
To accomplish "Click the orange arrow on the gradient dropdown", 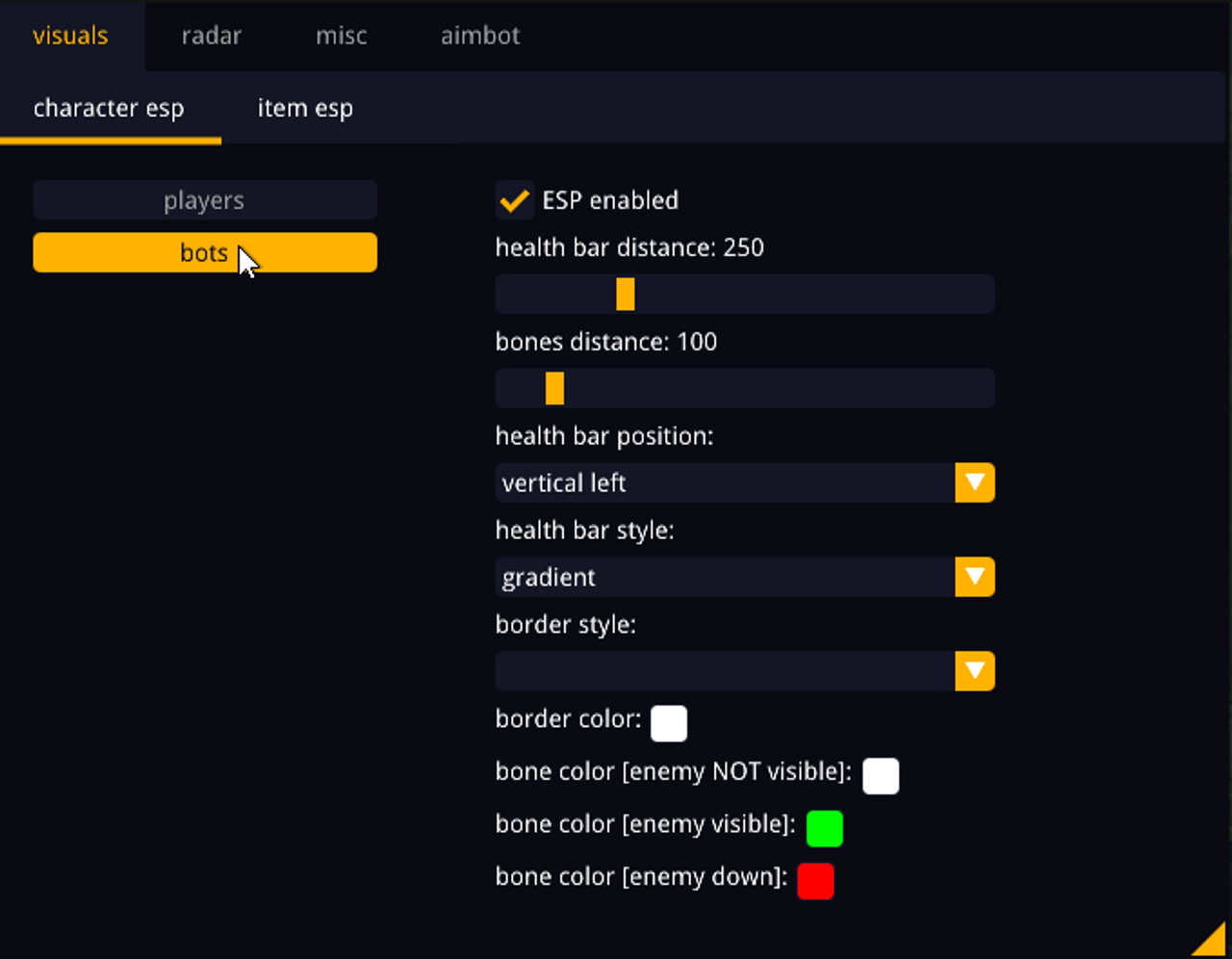I will click(974, 577).
